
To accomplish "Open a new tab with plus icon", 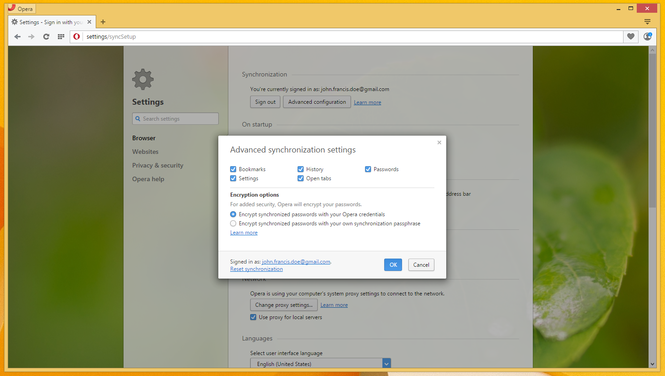I will (103, 22).
